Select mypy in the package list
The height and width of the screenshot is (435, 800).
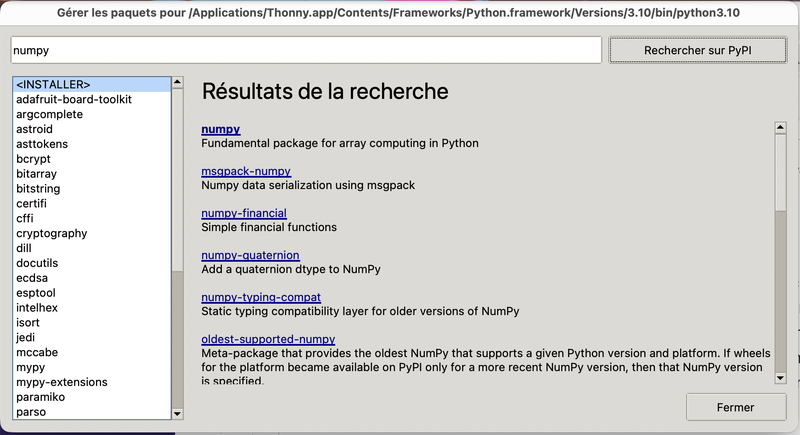click(92, 367)
